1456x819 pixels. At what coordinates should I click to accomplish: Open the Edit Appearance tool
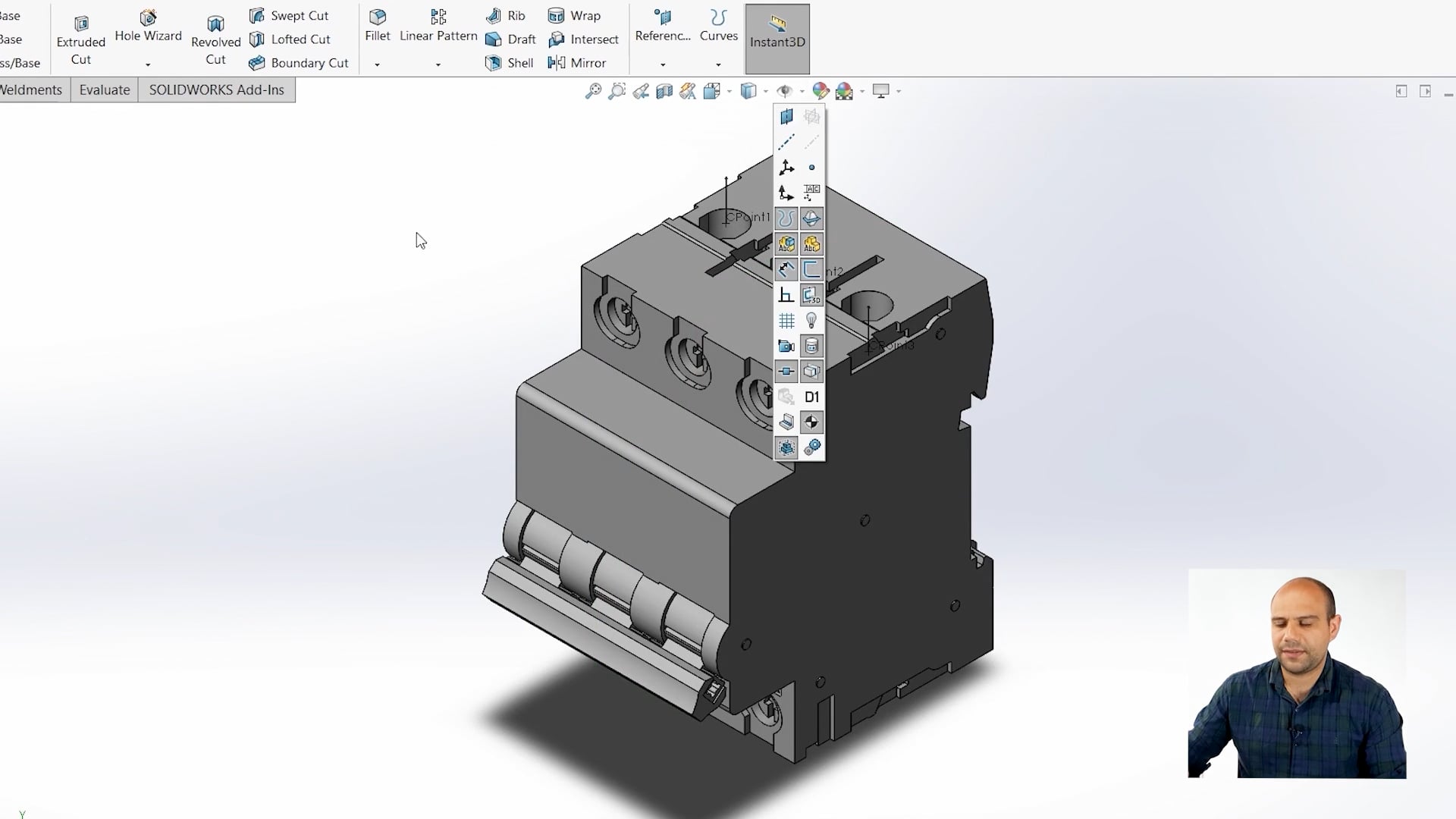pos(820,90)
